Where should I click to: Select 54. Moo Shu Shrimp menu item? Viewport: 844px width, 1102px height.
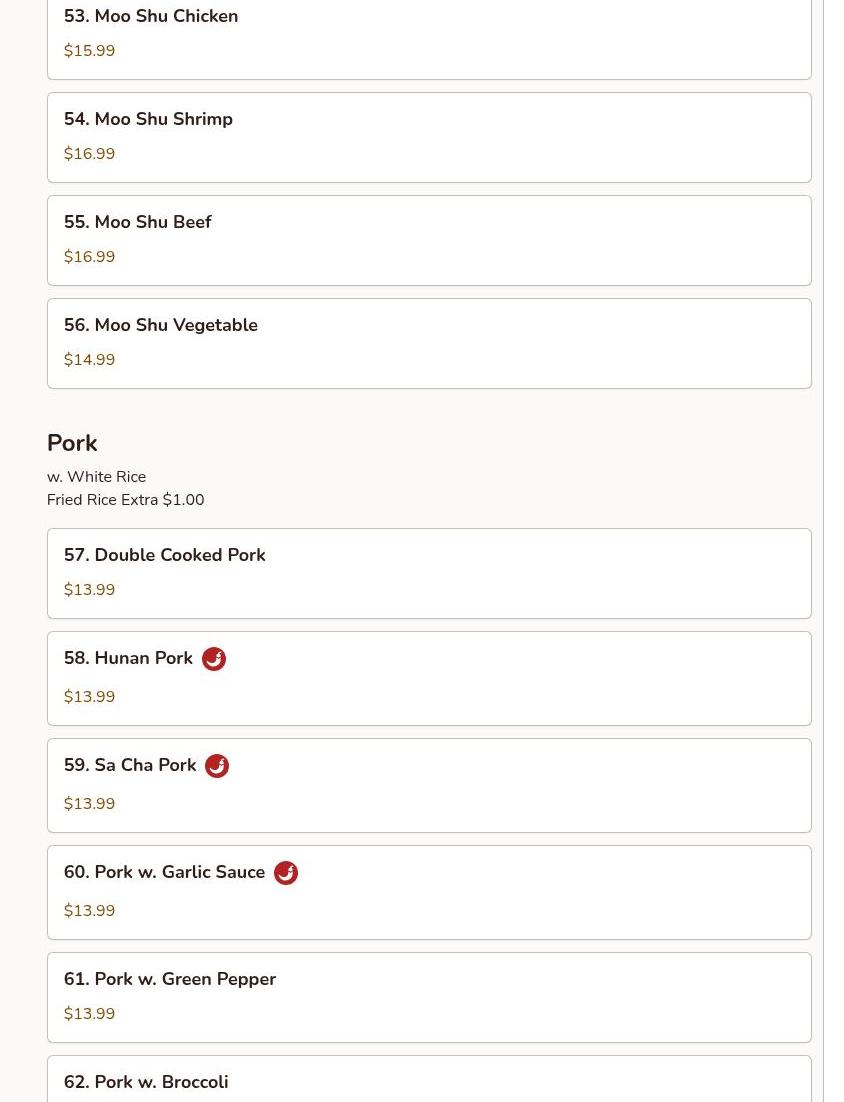[429, 138]
